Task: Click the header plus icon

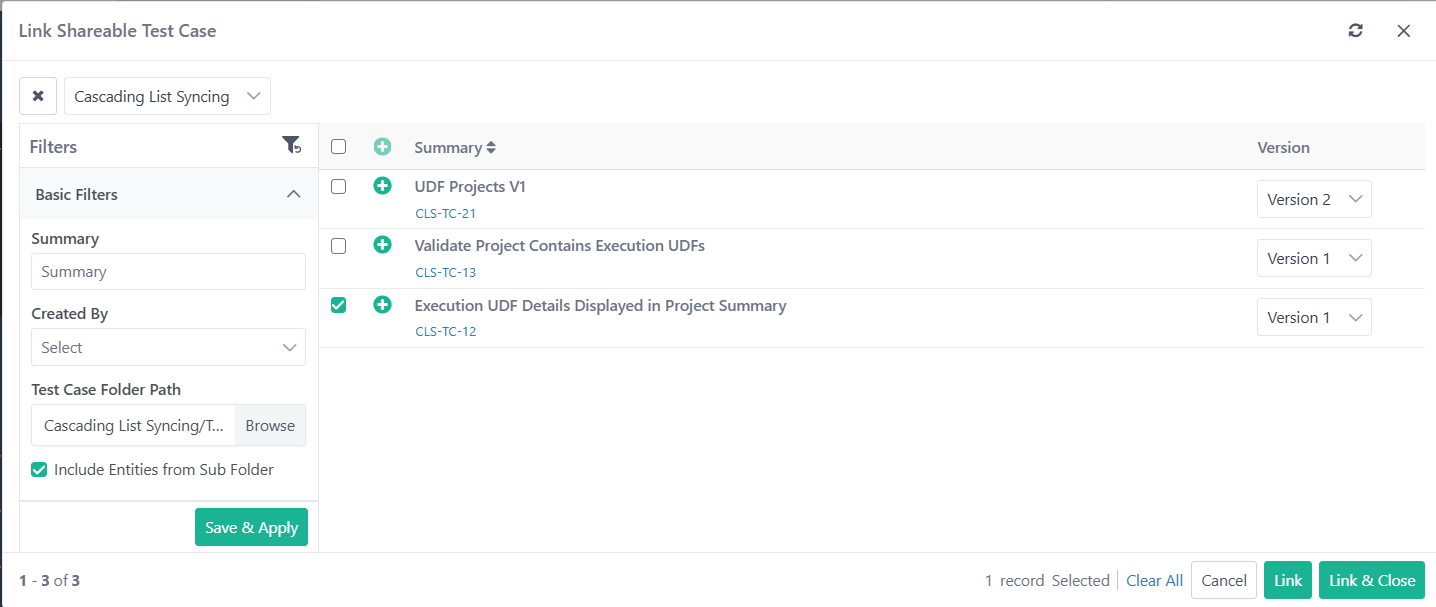Action: tap(382, 147)
